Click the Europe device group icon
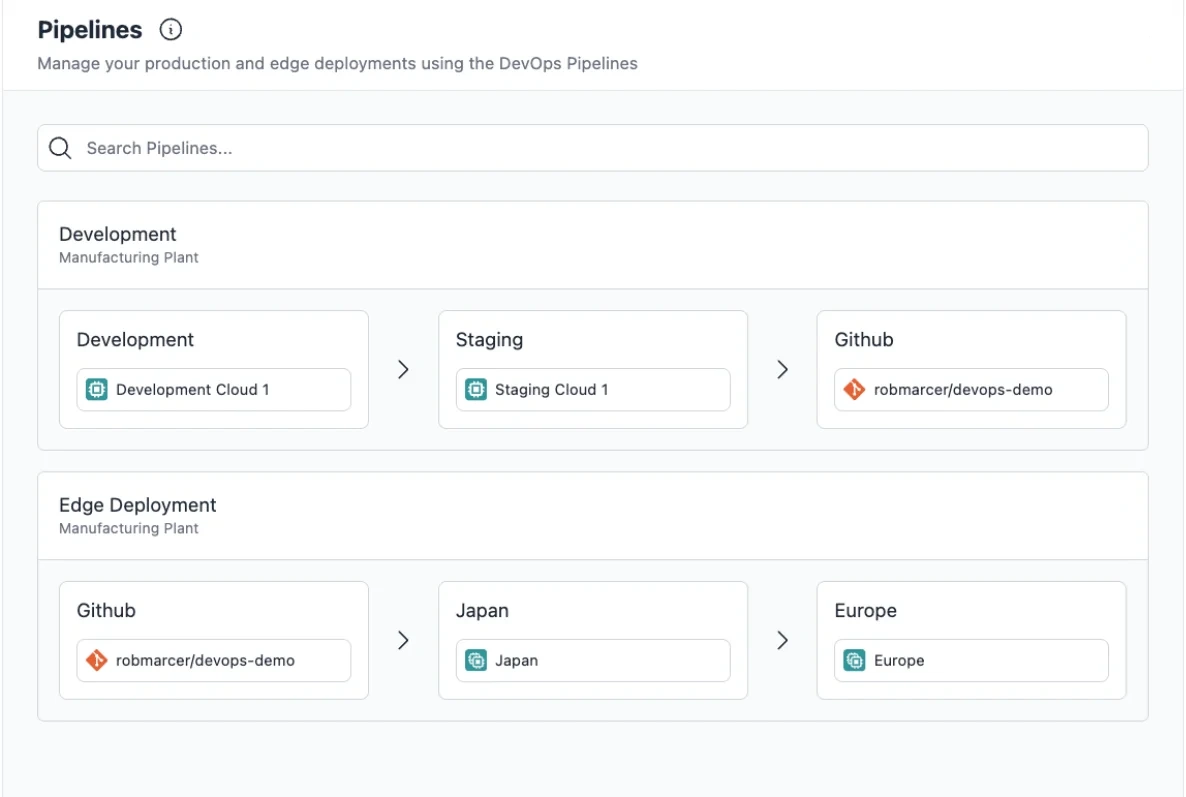The width and height of the screenshot is (1186, 797). 855,660
